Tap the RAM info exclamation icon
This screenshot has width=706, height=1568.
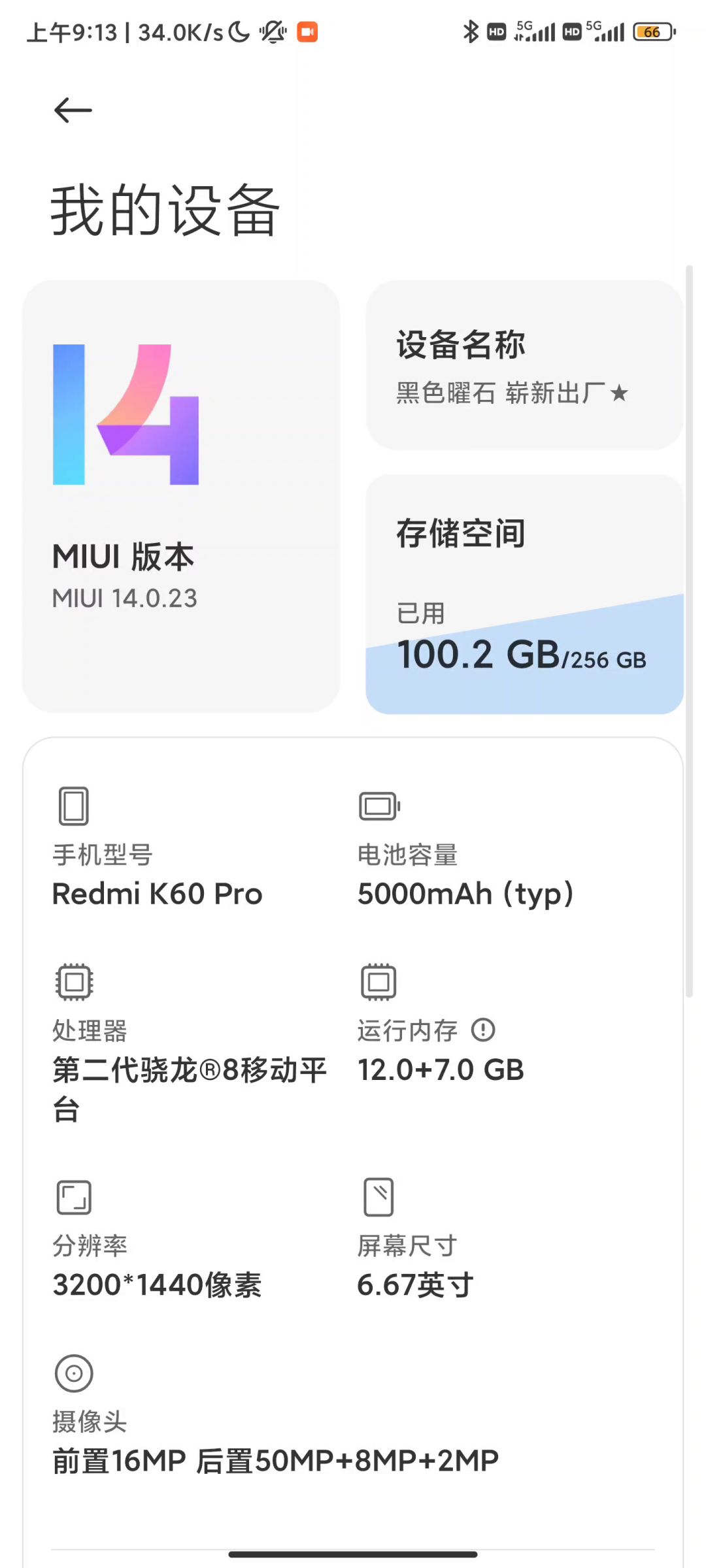click(483, 1030)
